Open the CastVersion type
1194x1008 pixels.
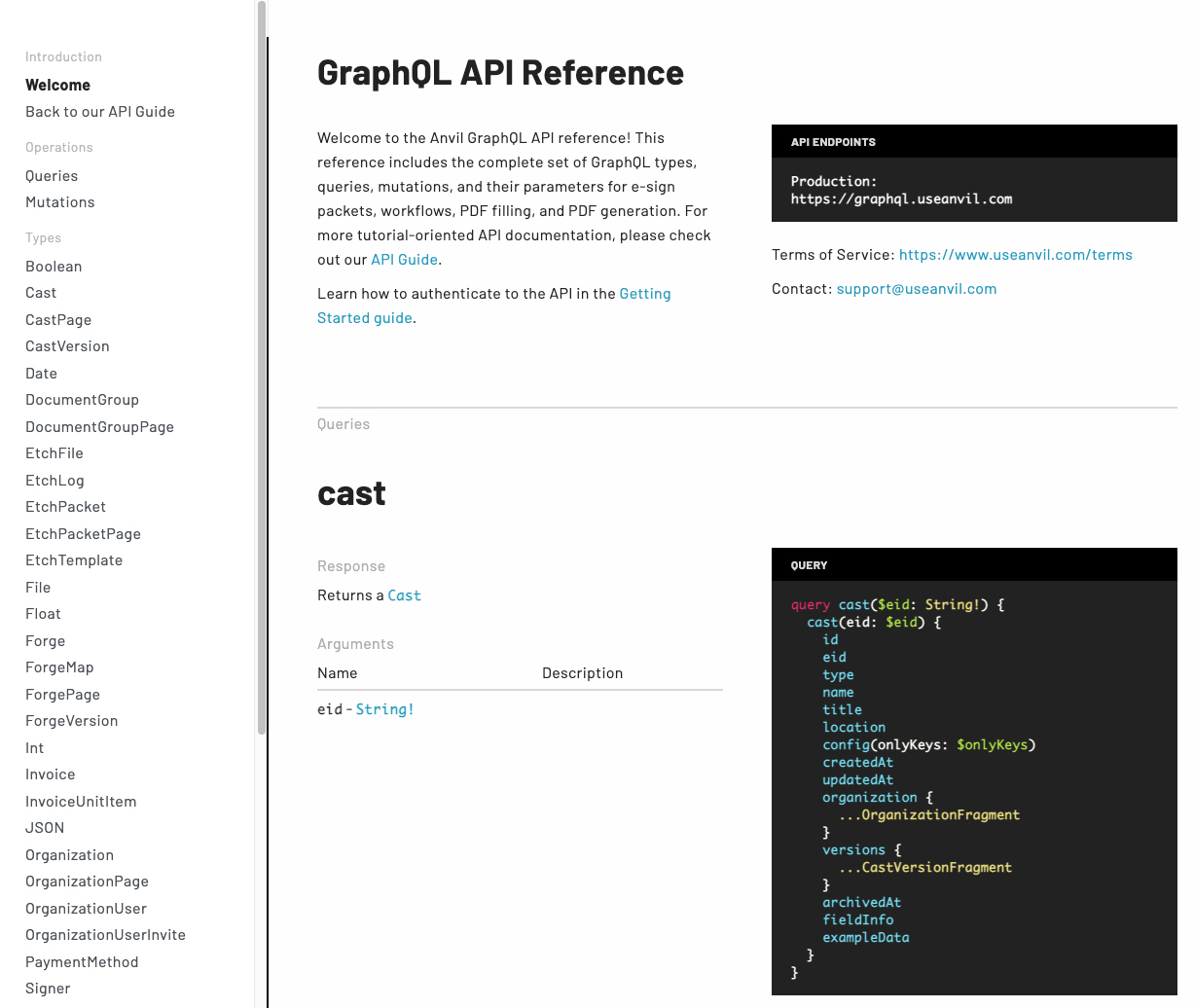(x=67, y=346)
